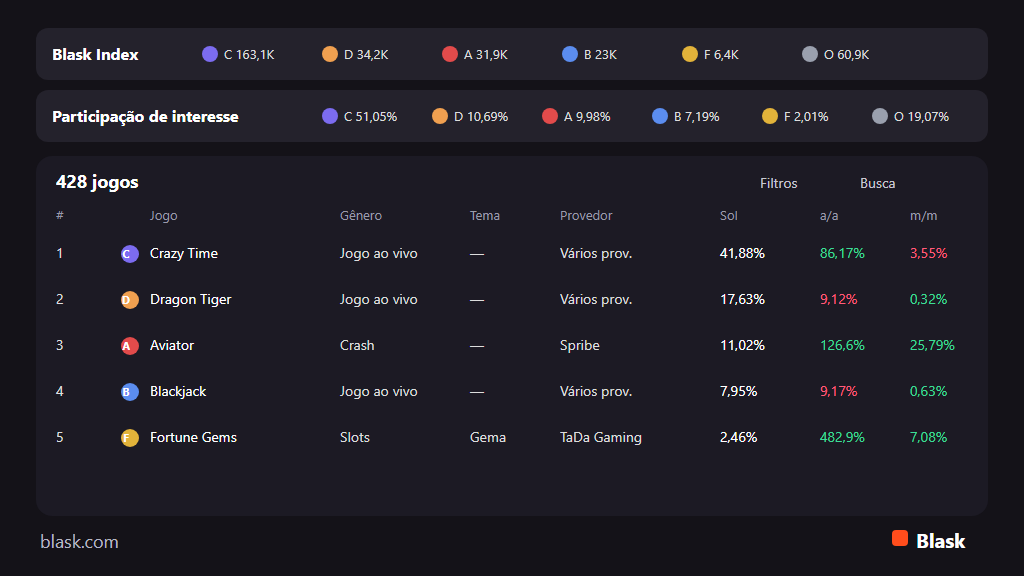The width and height of the screenshot is (1024, 576).
Task: Open the Busca search option
Action: click(x=877, y=184)
